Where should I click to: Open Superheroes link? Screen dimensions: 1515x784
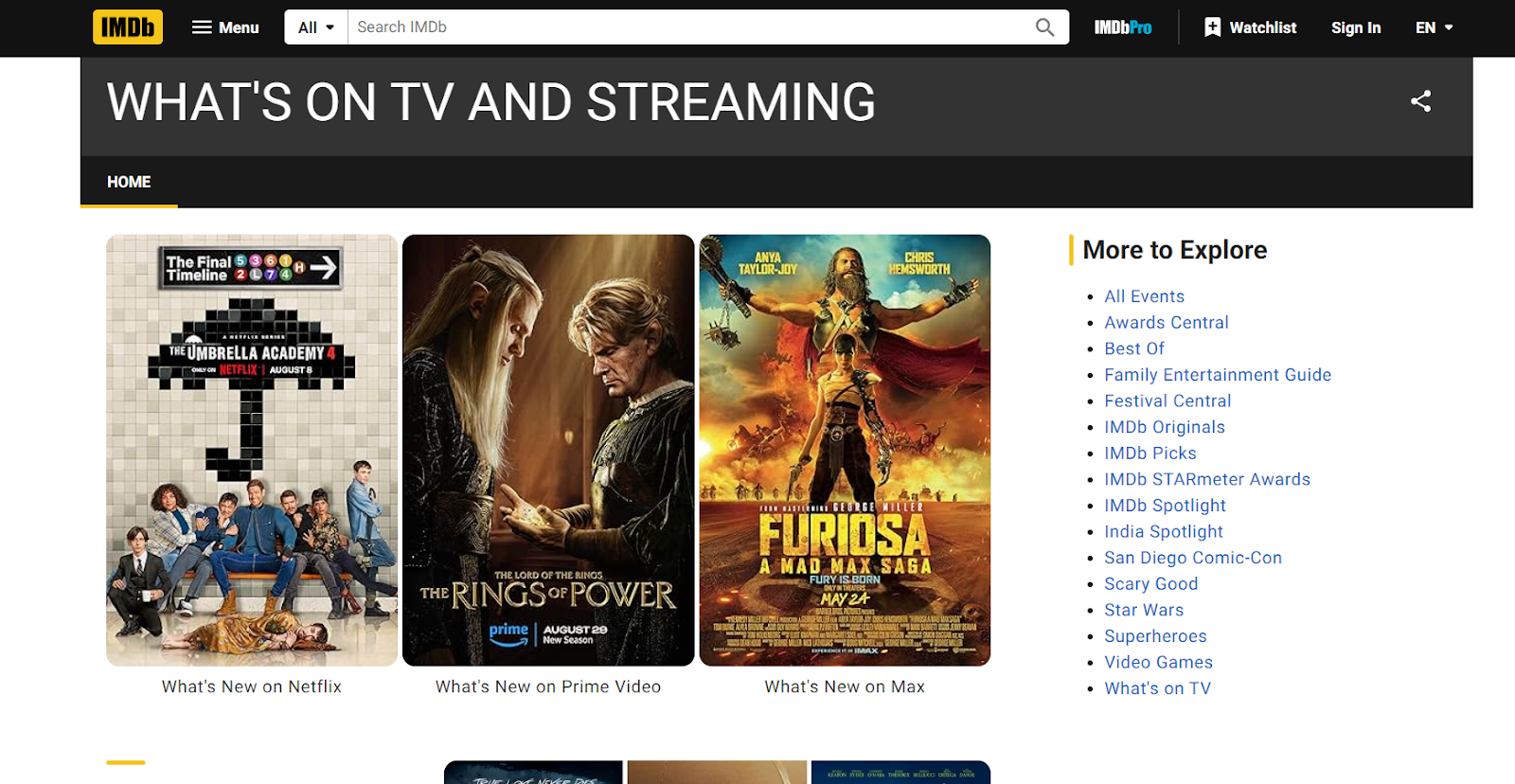pyautogui.click(x=1155, y=636)
